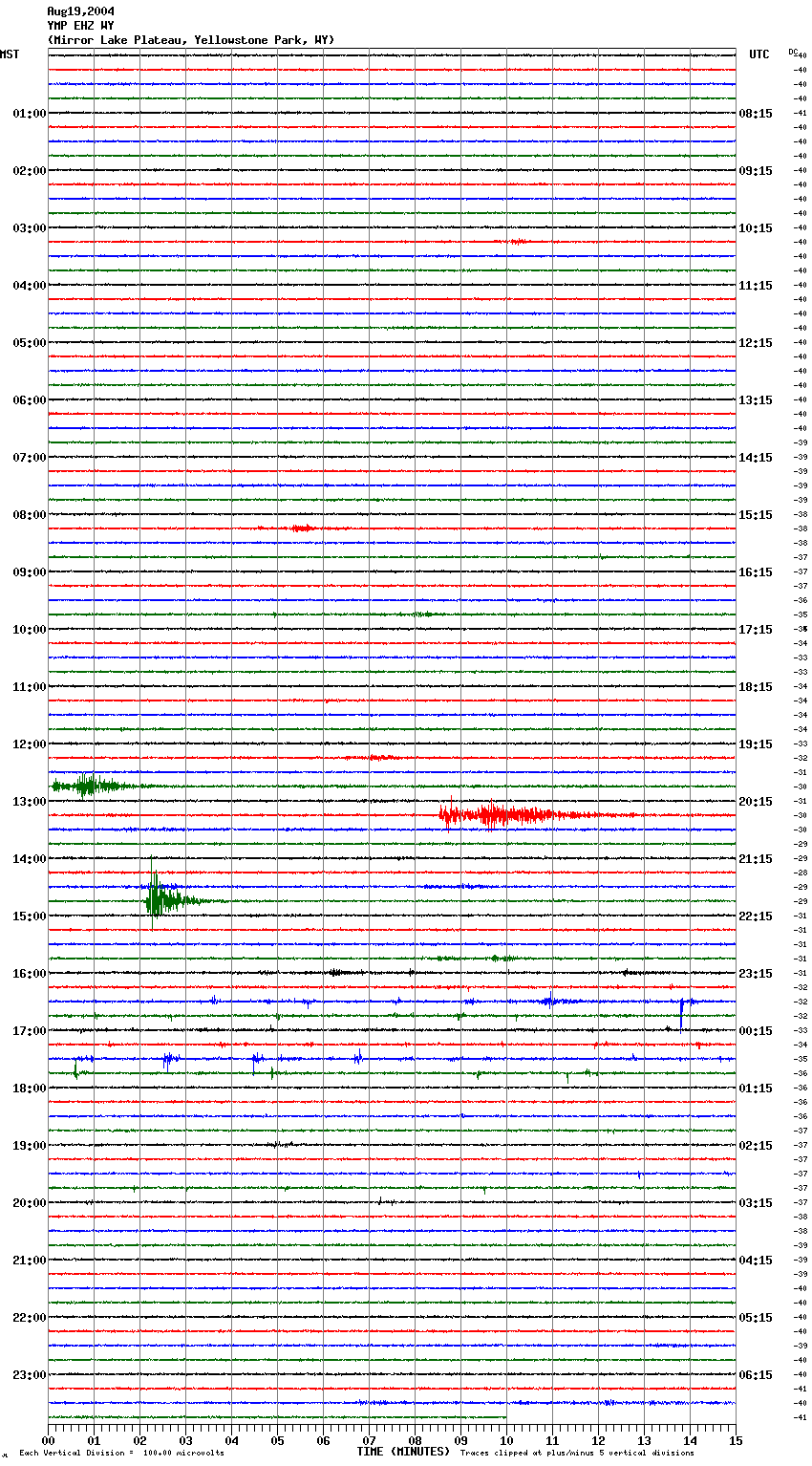Click the 04:15 UTC time label
The width and height of the screenshot is (812, 1466).
756,1261
